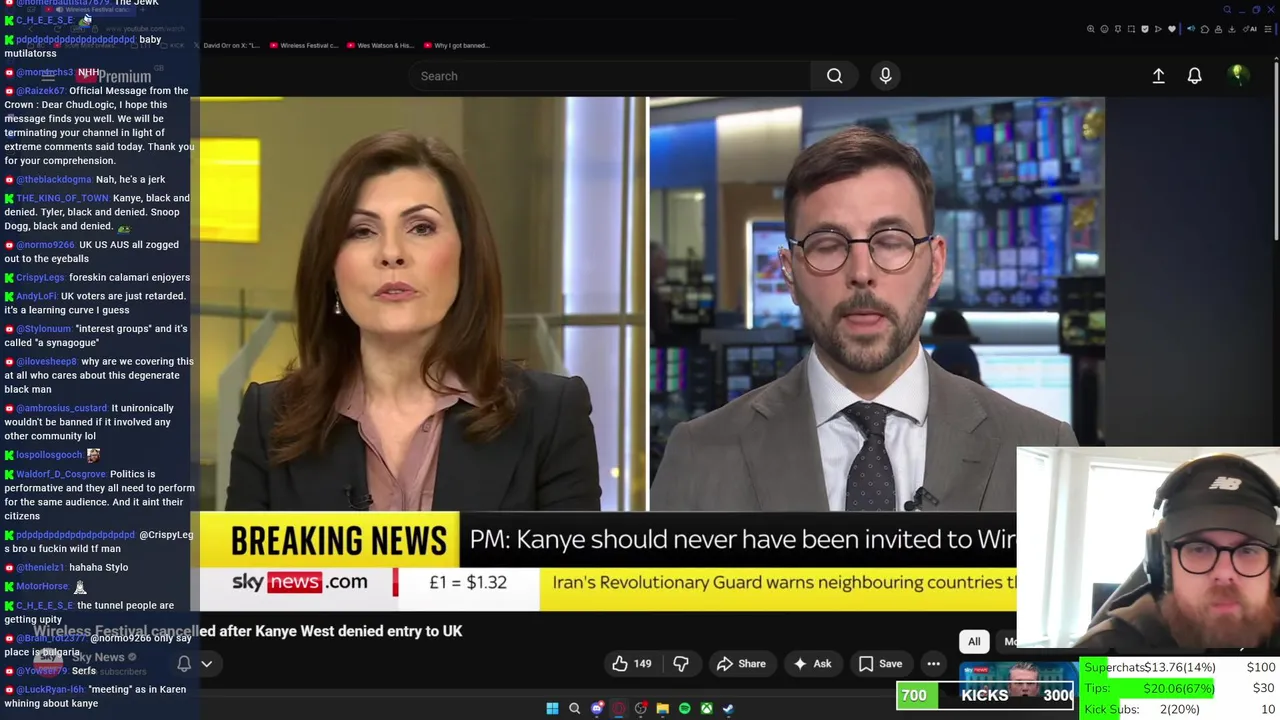Select the All filter chip
Image resolution: width=1280 pixels, height=720 pixels.
coord(974,642)
